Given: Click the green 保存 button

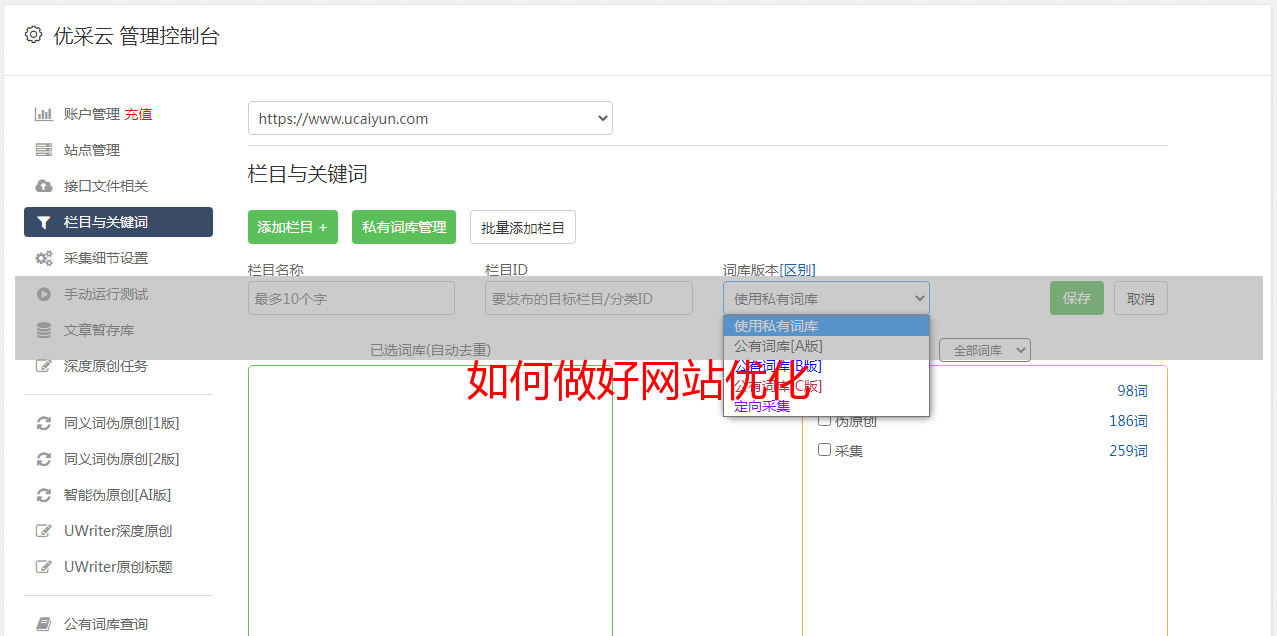Looking at the screenshot, I should point(1077,298).
